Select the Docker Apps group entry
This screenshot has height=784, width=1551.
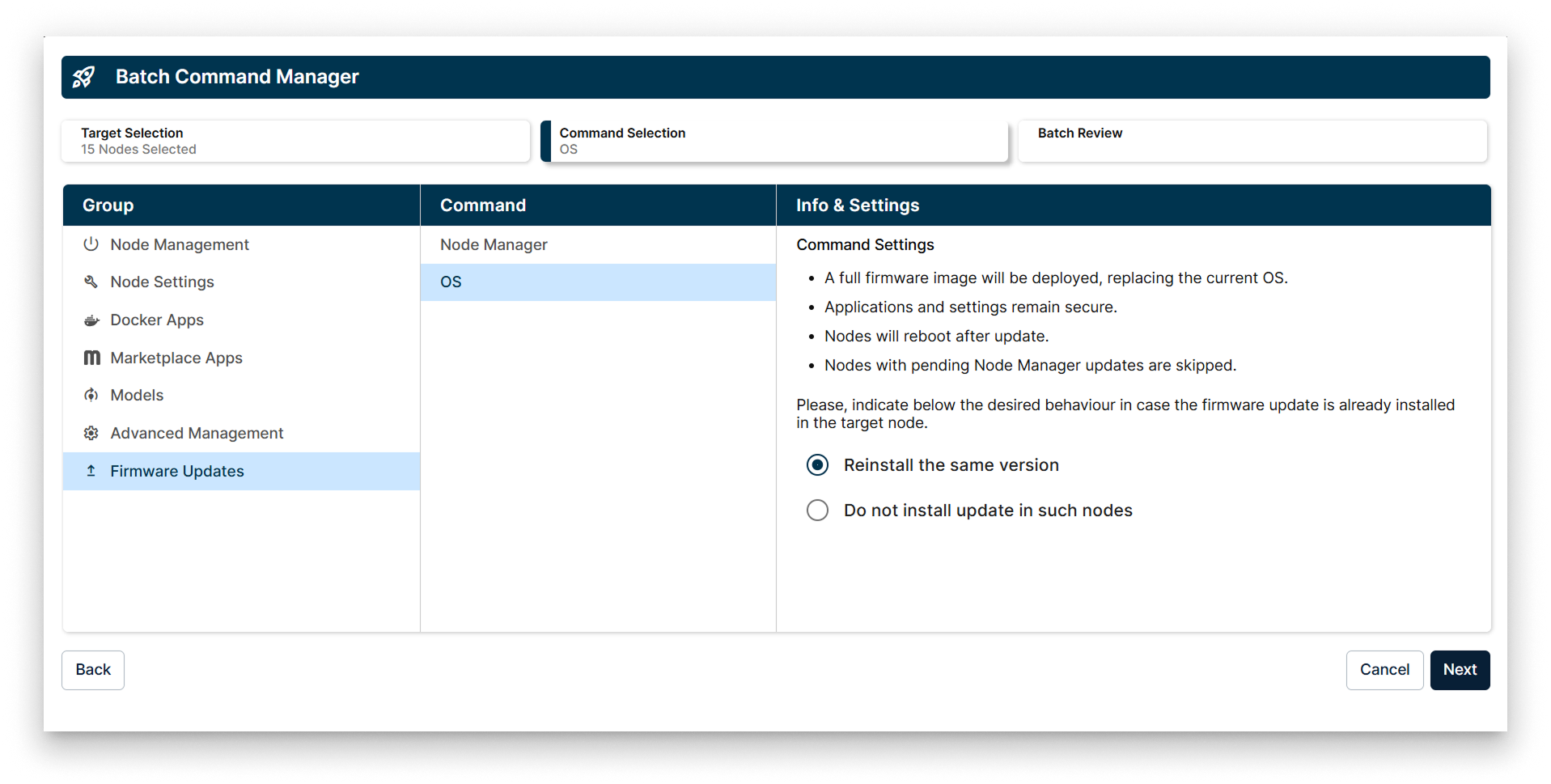(x=157, y=320)
